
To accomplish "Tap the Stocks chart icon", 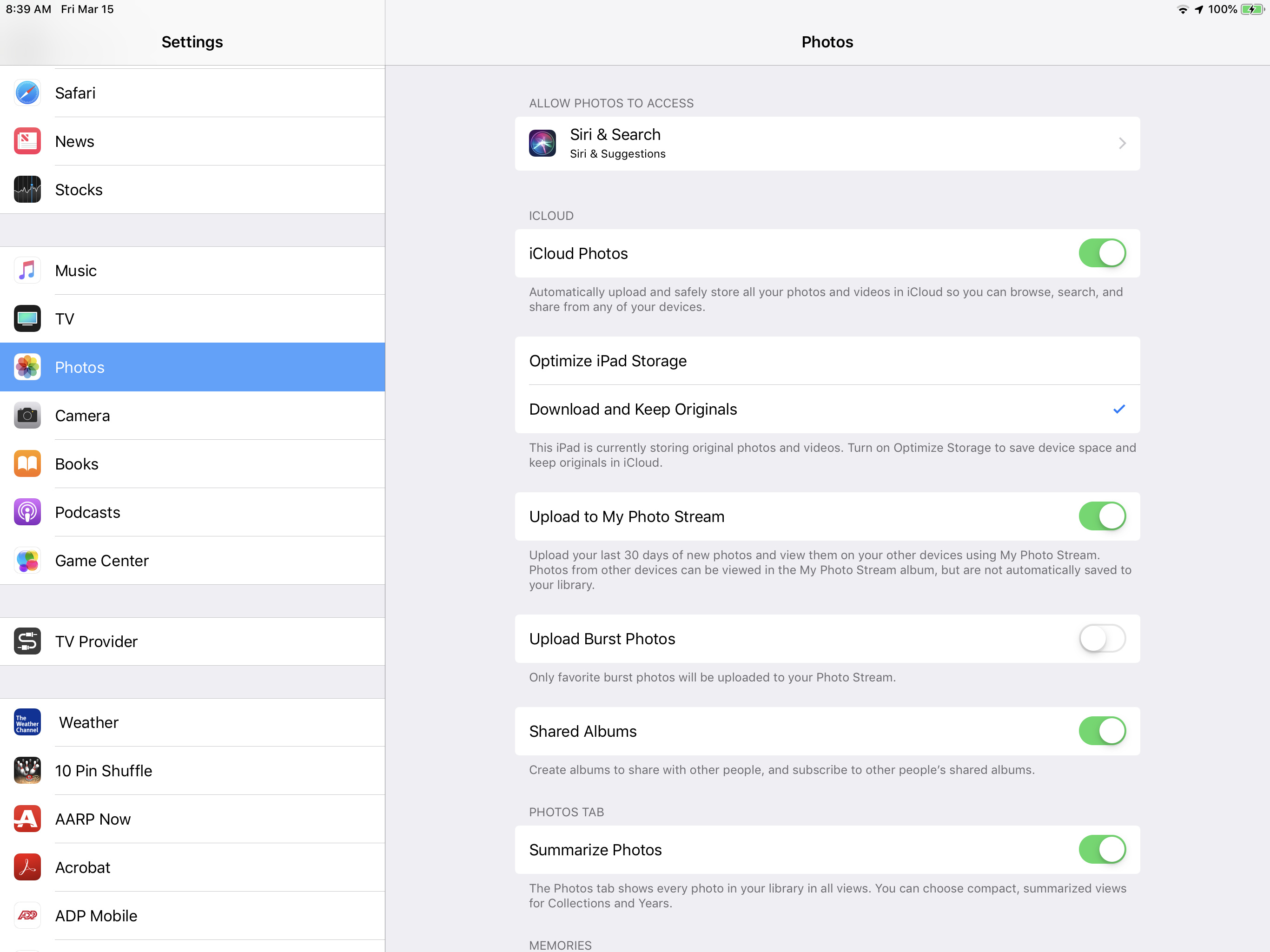I will 27,190.
